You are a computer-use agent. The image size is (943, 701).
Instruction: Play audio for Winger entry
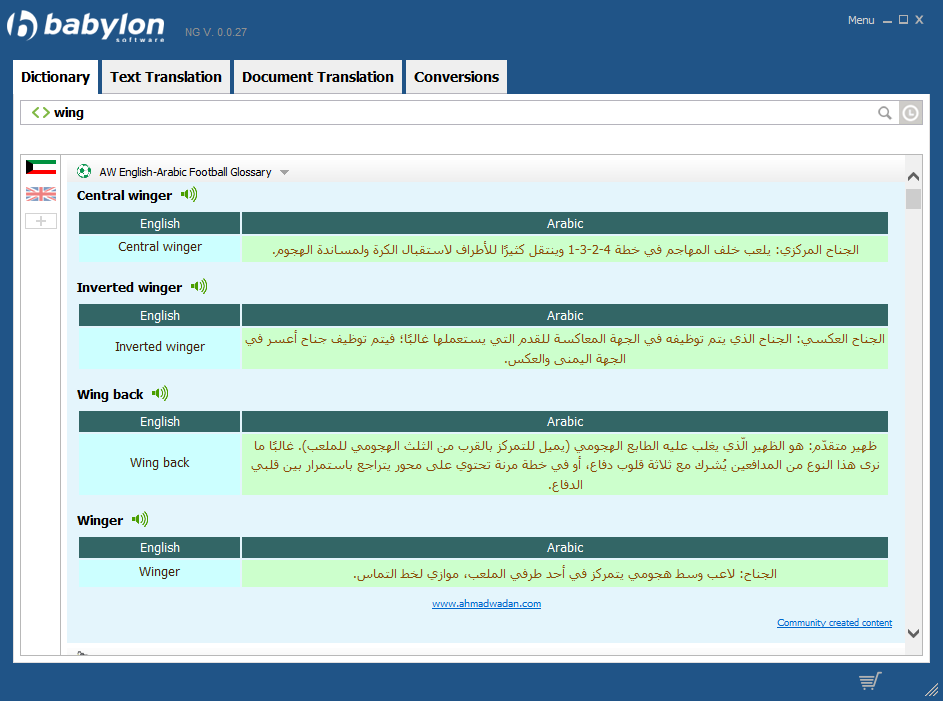pyautogui.click(x=140, y=520)
